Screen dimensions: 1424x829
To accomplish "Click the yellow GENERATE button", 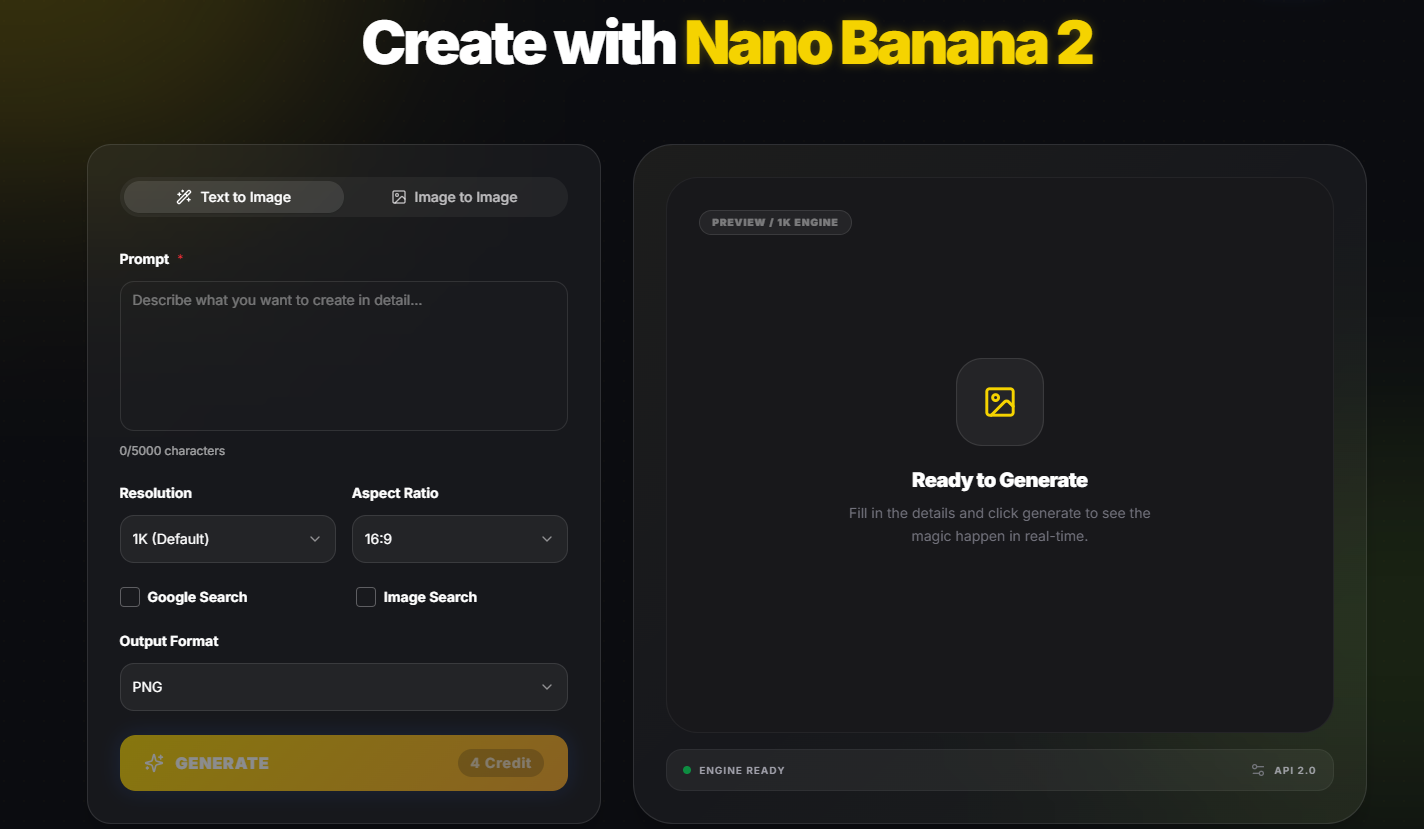I will (x=344, y=763).
